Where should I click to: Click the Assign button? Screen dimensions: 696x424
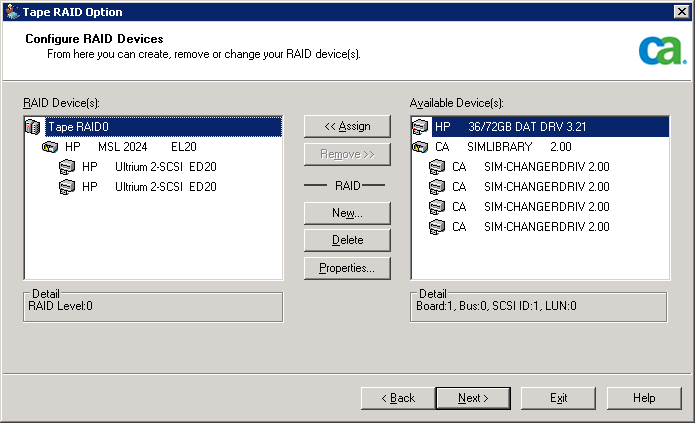(347, 127)
